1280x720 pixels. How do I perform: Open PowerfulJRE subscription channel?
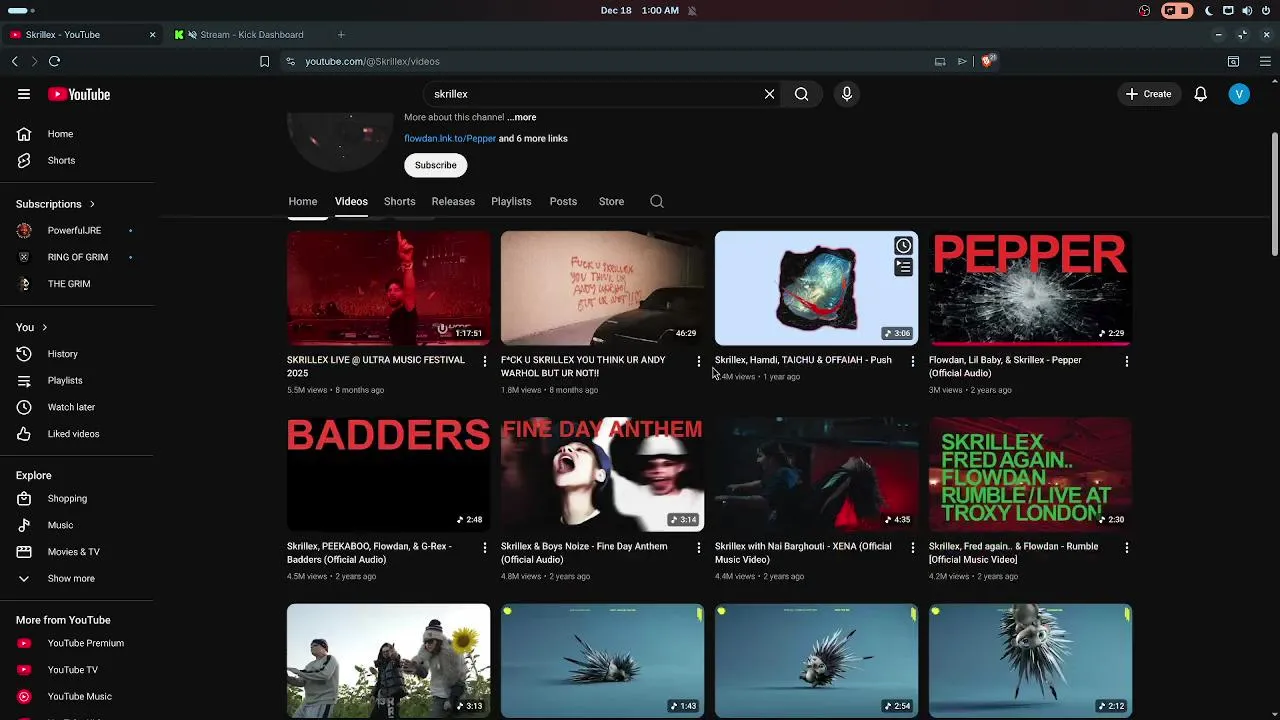(77, 231)
